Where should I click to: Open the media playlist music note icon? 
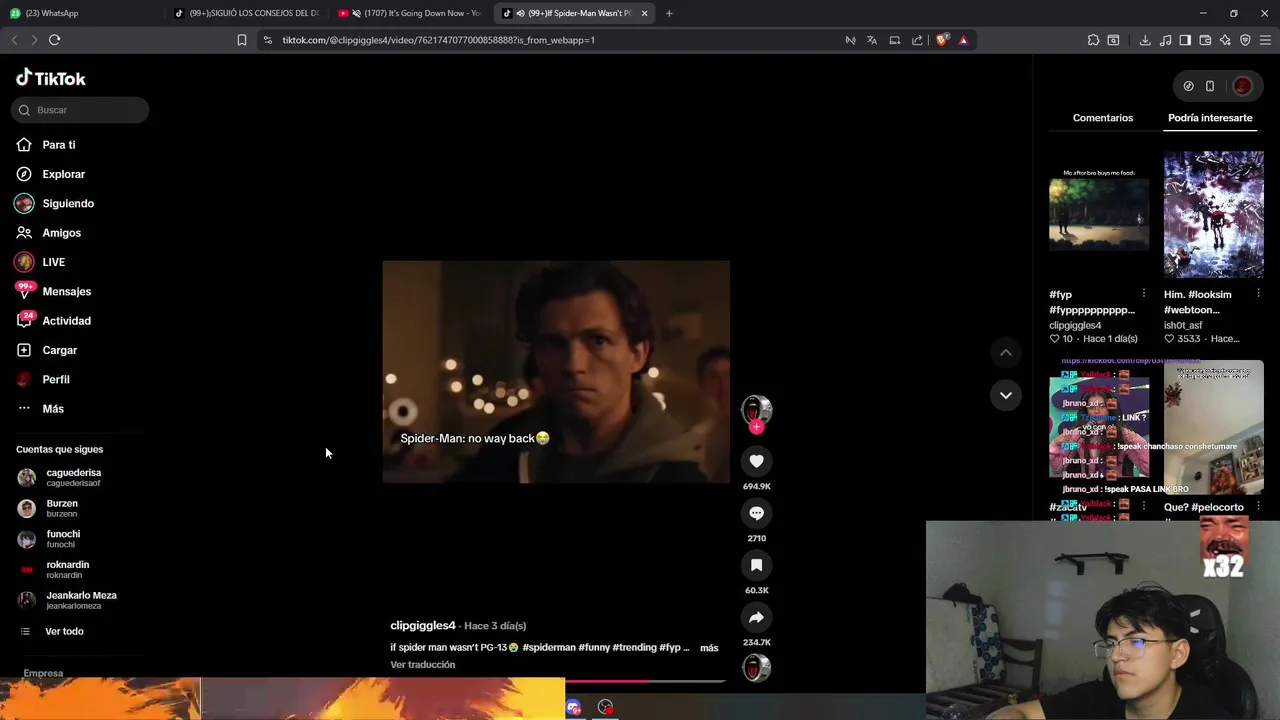1165,40
